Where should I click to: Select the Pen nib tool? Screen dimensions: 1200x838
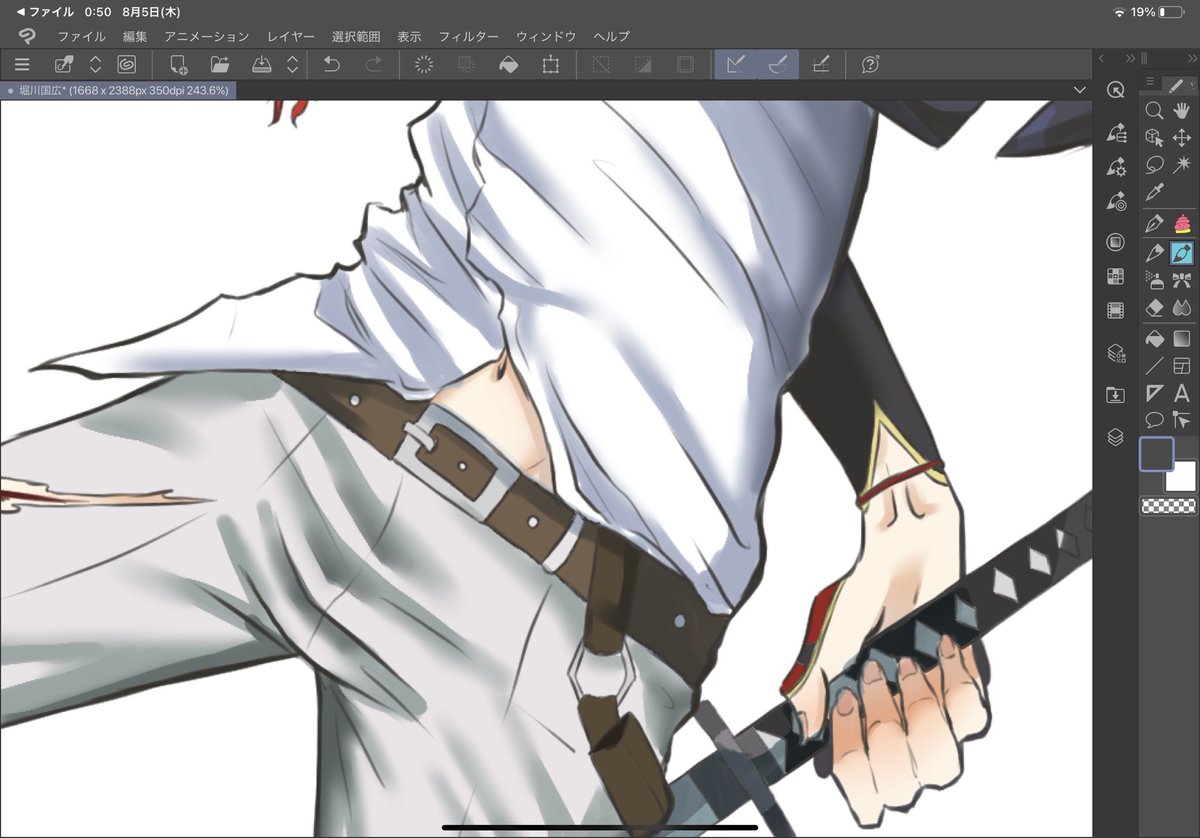tap(1154, 223)
